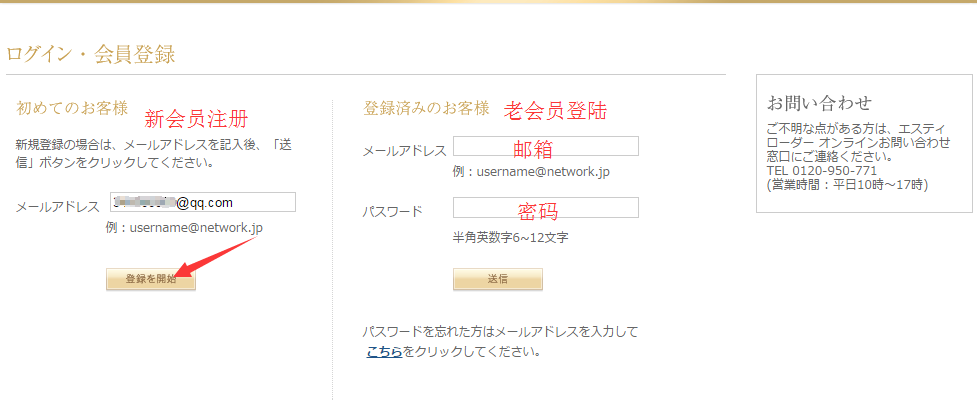The image size is (977, 413).
Task: Focus the registered-customer メールアドレス input box
Action: point(545,146)
